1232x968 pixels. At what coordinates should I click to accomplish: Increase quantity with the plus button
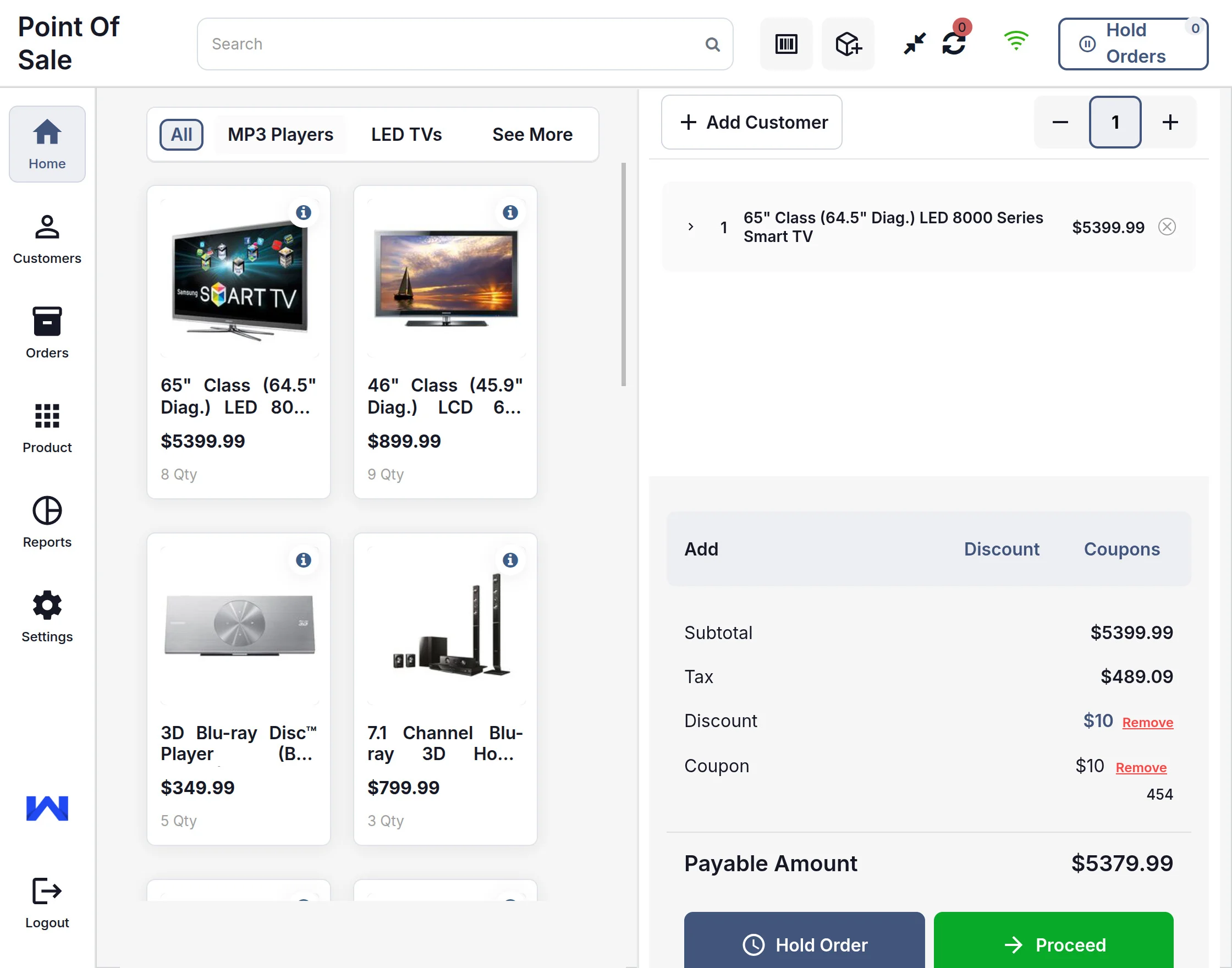click(1170, 122)
